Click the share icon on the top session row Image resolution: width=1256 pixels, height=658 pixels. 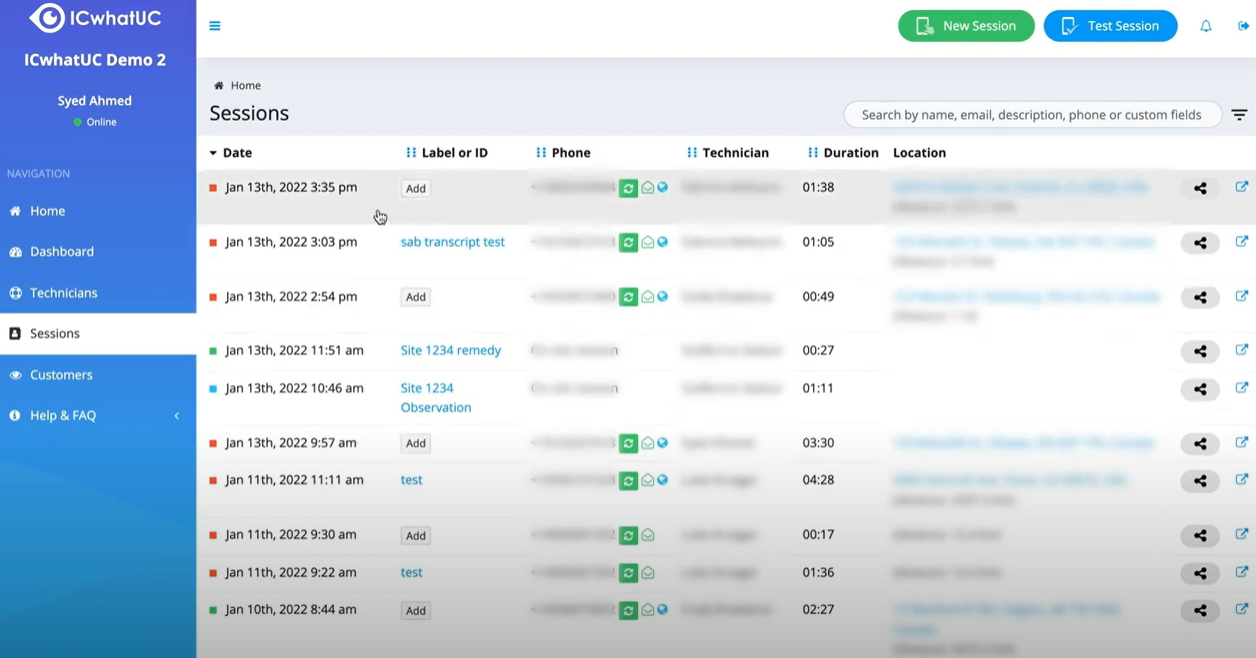pyautogui.click(x=1199, y=187)
